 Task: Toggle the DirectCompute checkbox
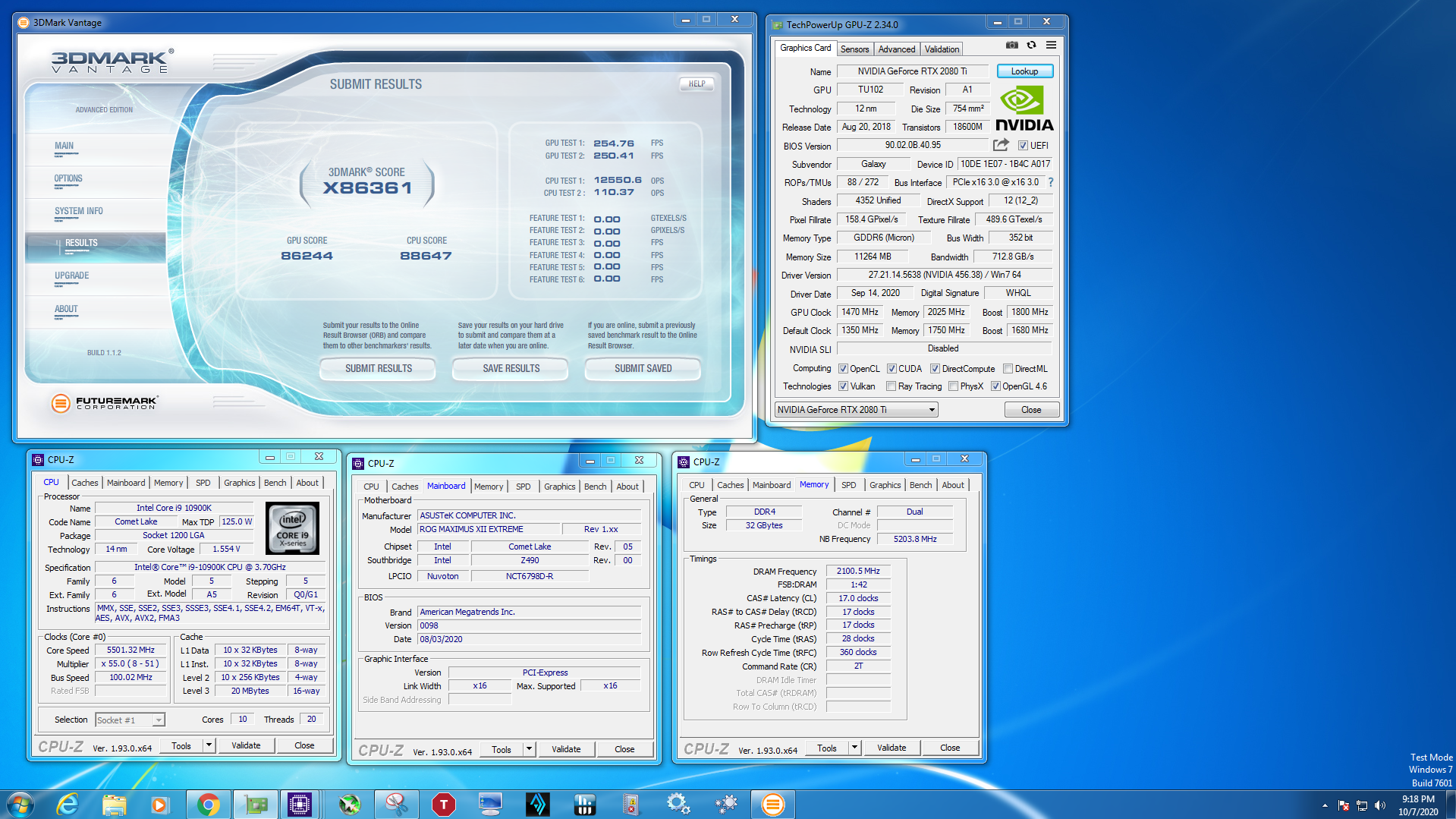935,369
